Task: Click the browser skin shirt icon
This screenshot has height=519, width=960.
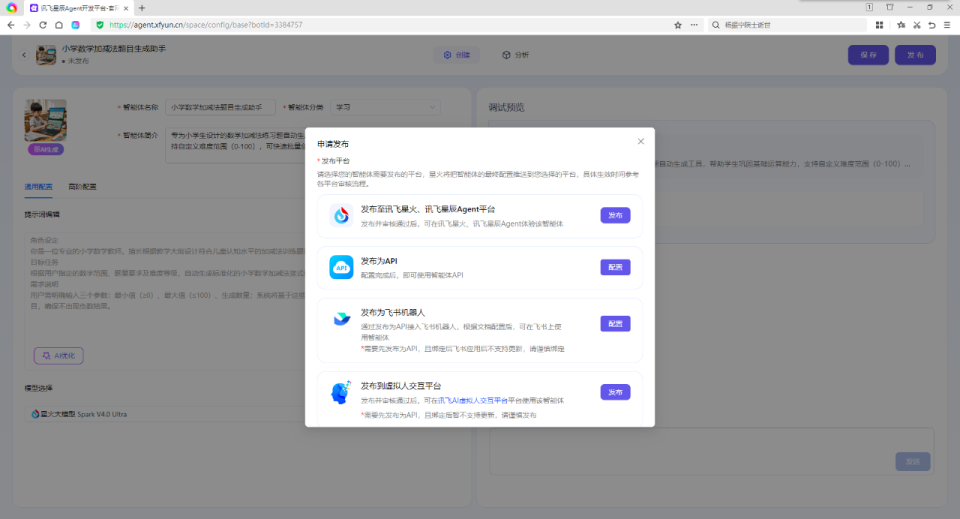Action: coord(890,7)
